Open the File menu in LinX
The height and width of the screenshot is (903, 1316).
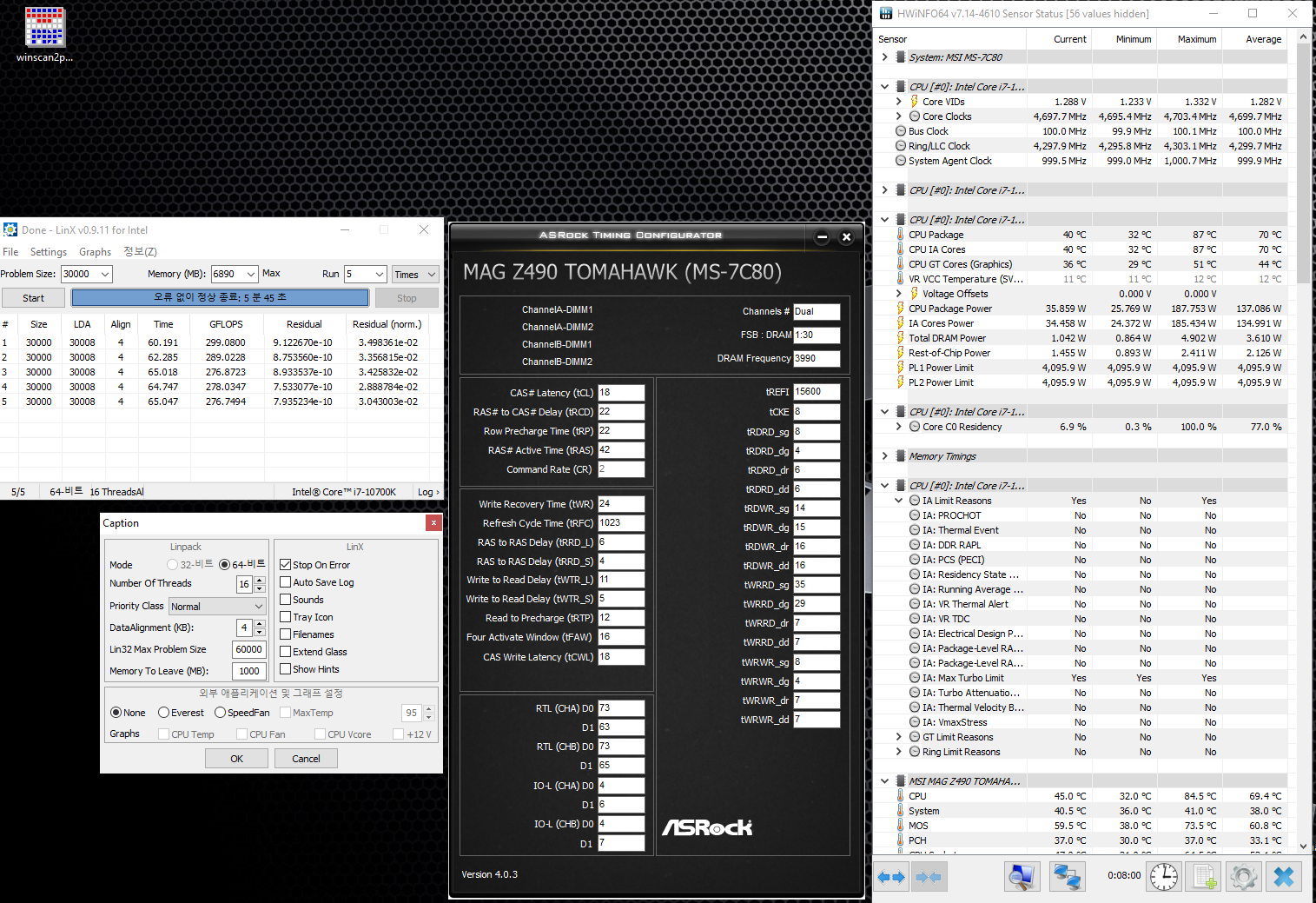[10, 252]
